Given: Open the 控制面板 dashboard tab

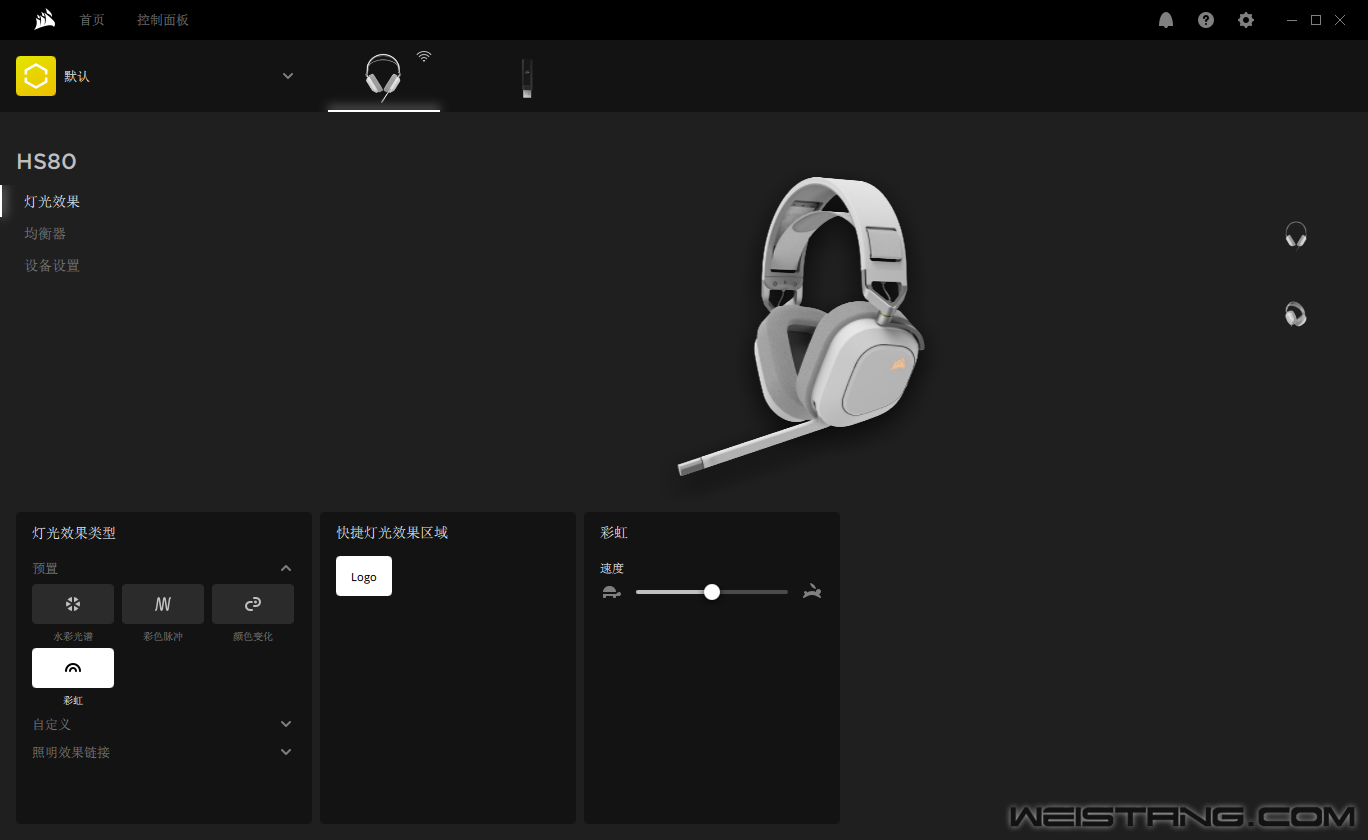Looking at the screenshot, I should [163, 20].
